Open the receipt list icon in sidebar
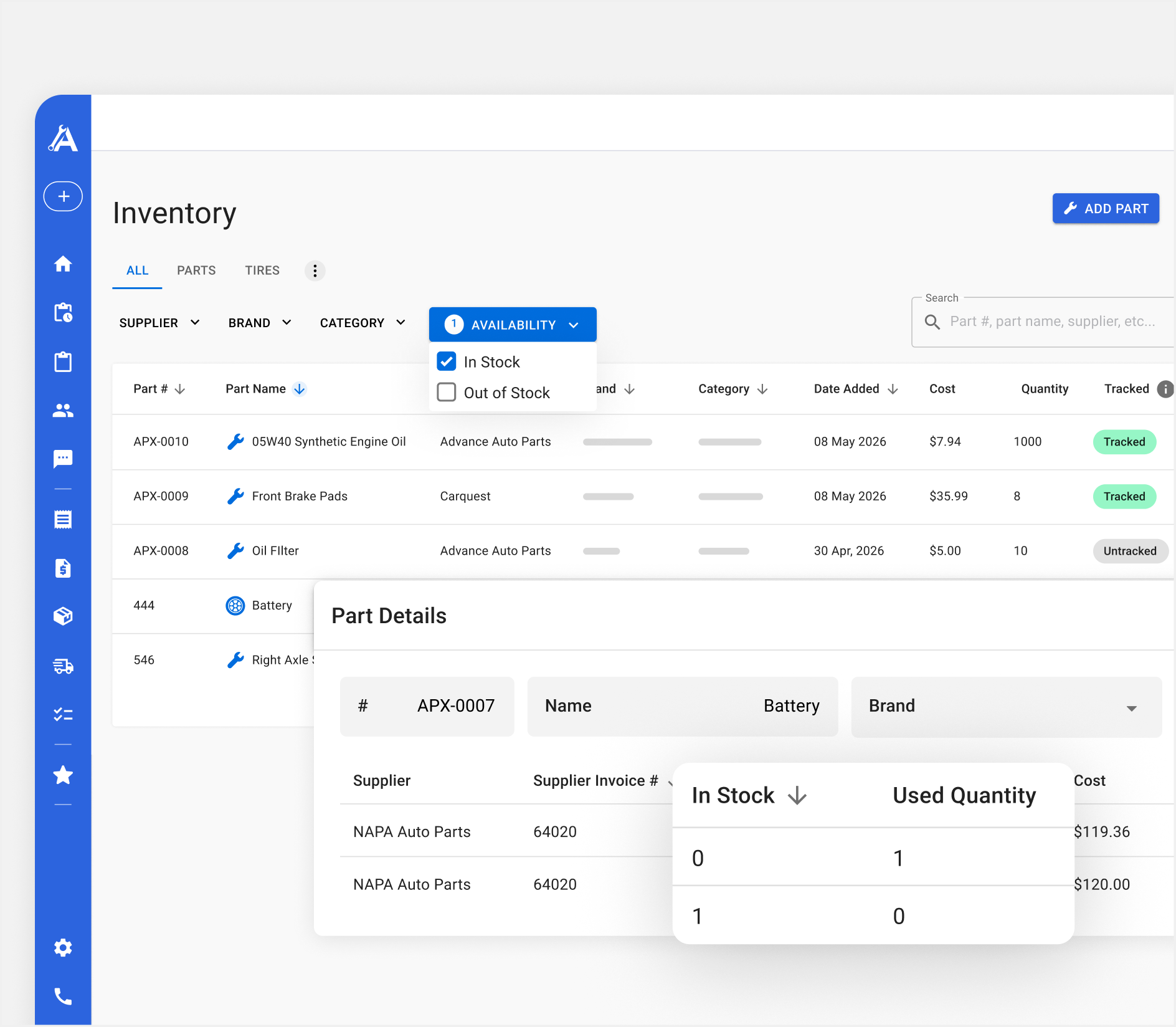 tap(63, 519)
